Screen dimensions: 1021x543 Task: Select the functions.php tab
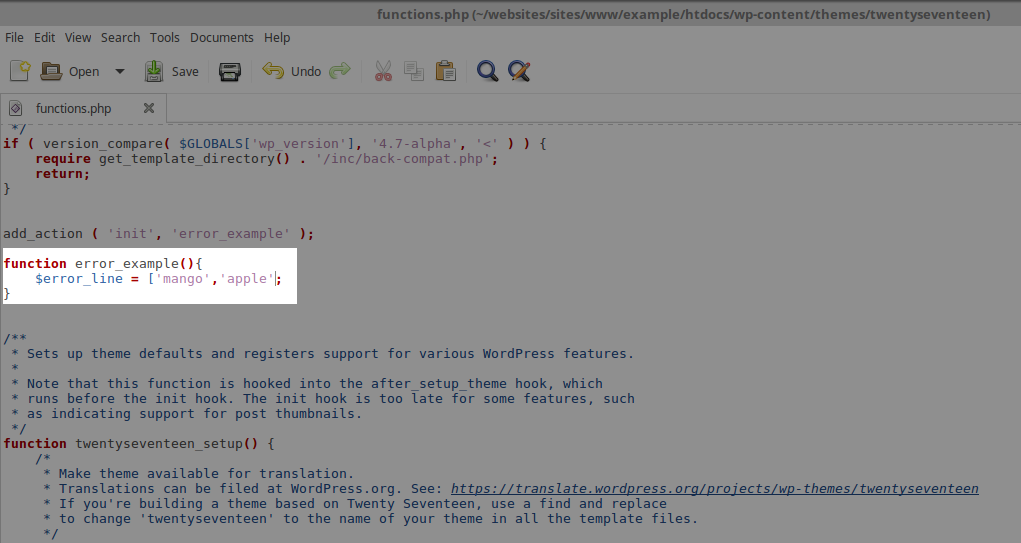pos(73,108)
